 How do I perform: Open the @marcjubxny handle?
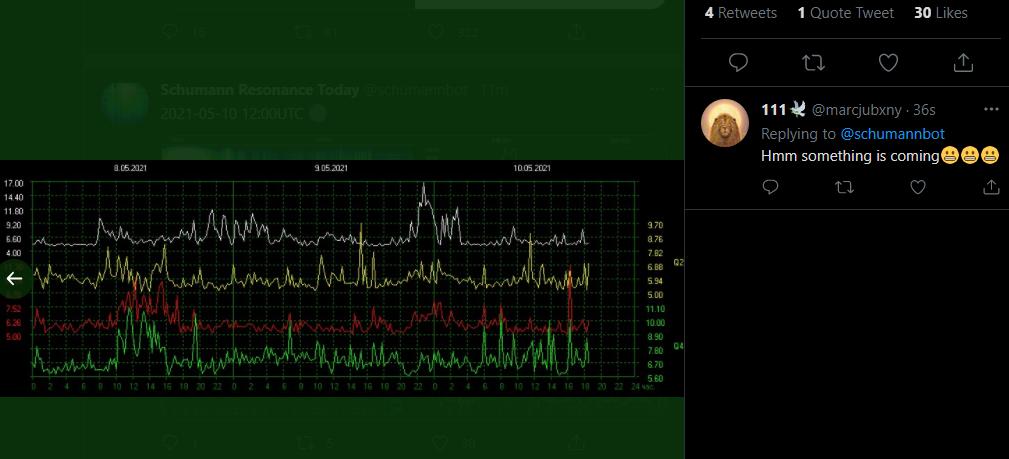pos(856,110)
